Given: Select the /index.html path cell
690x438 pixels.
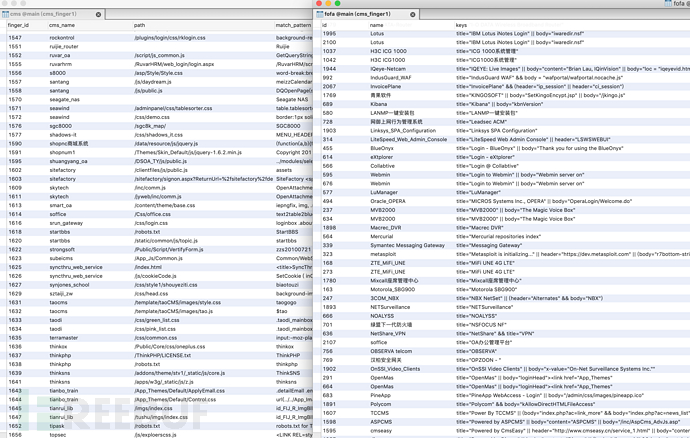Looking at the screenshot, I should click(x=148, y=267).
